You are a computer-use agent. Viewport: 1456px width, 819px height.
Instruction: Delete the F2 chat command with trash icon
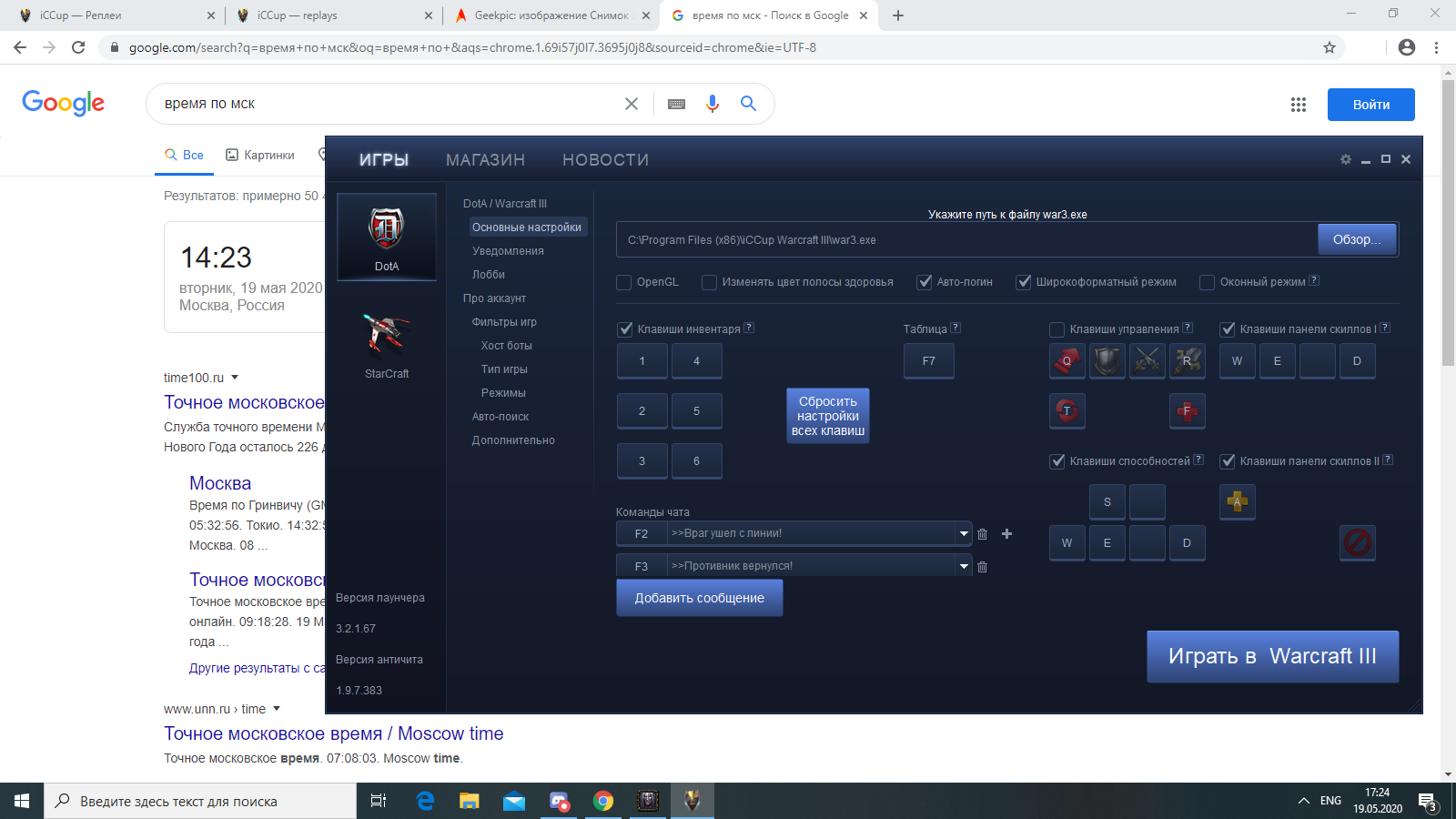pos(982,534)
